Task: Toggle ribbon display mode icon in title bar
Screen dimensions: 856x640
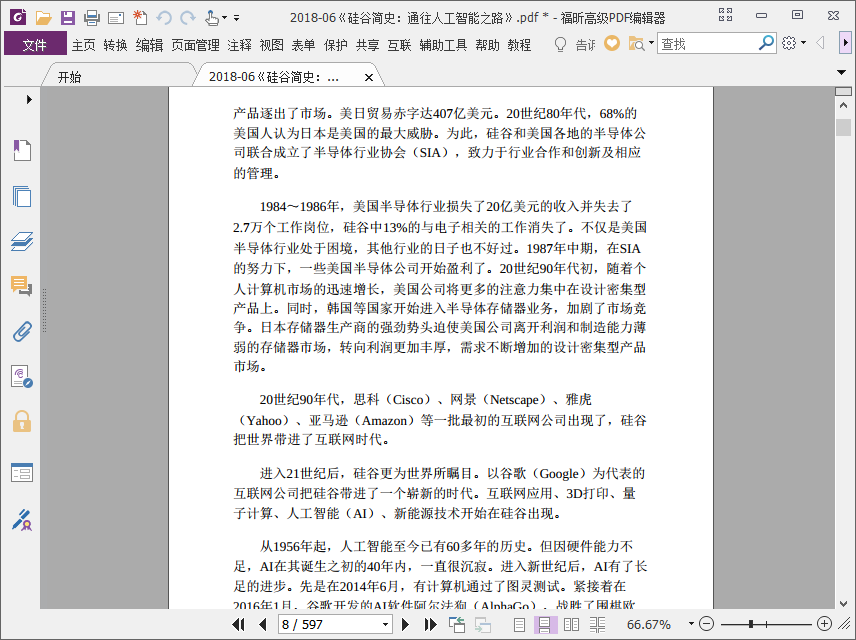Action: coord(725,15)
